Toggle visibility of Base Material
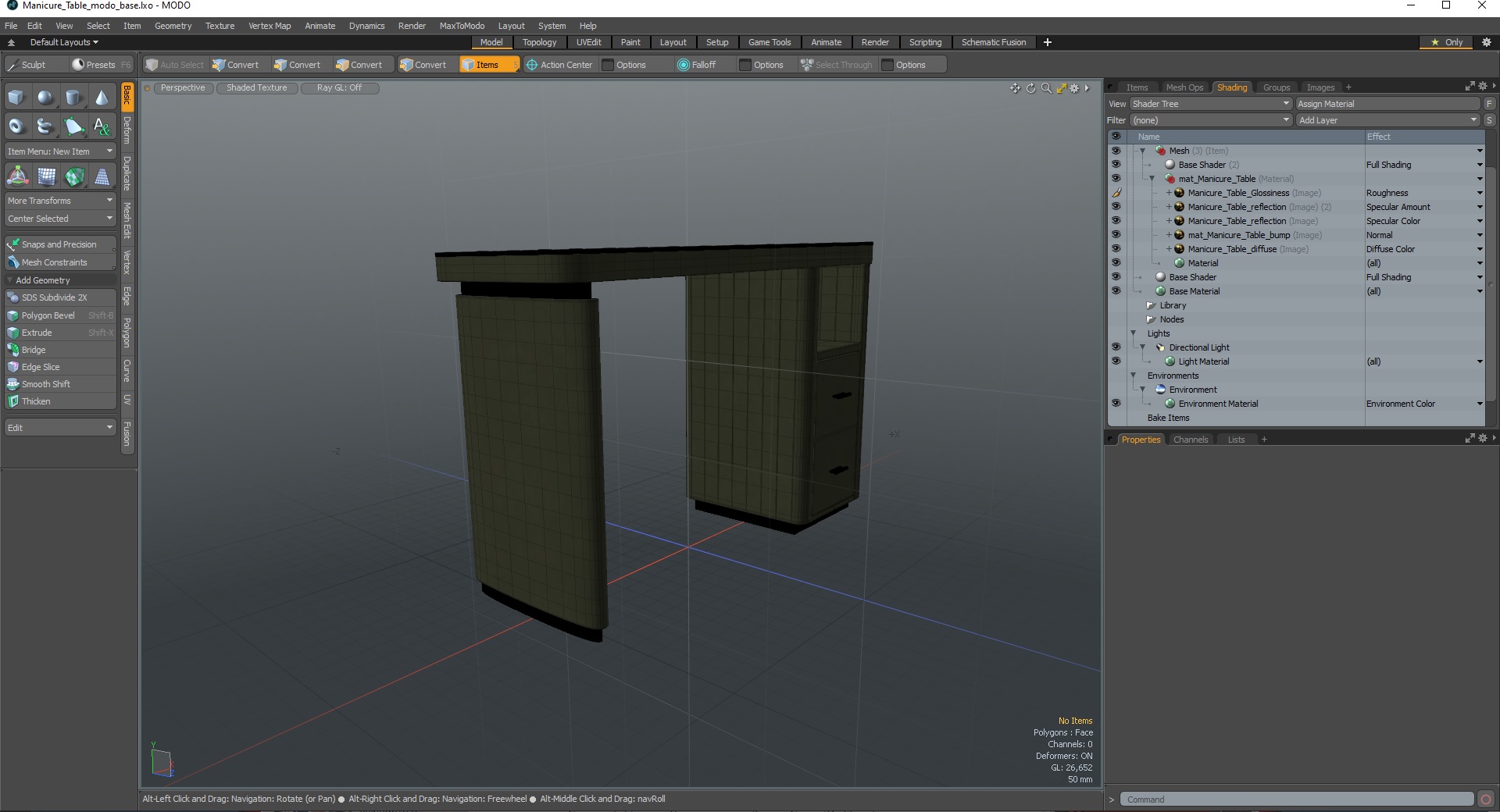 tap(1116, 291)
